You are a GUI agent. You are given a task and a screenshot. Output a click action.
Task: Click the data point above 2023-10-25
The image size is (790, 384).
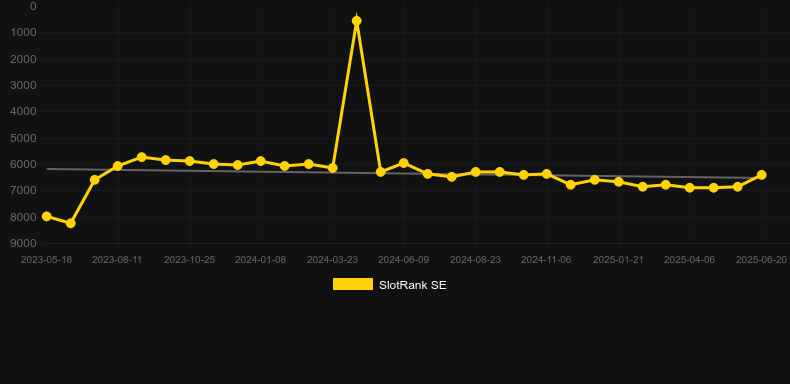point(189,161)
